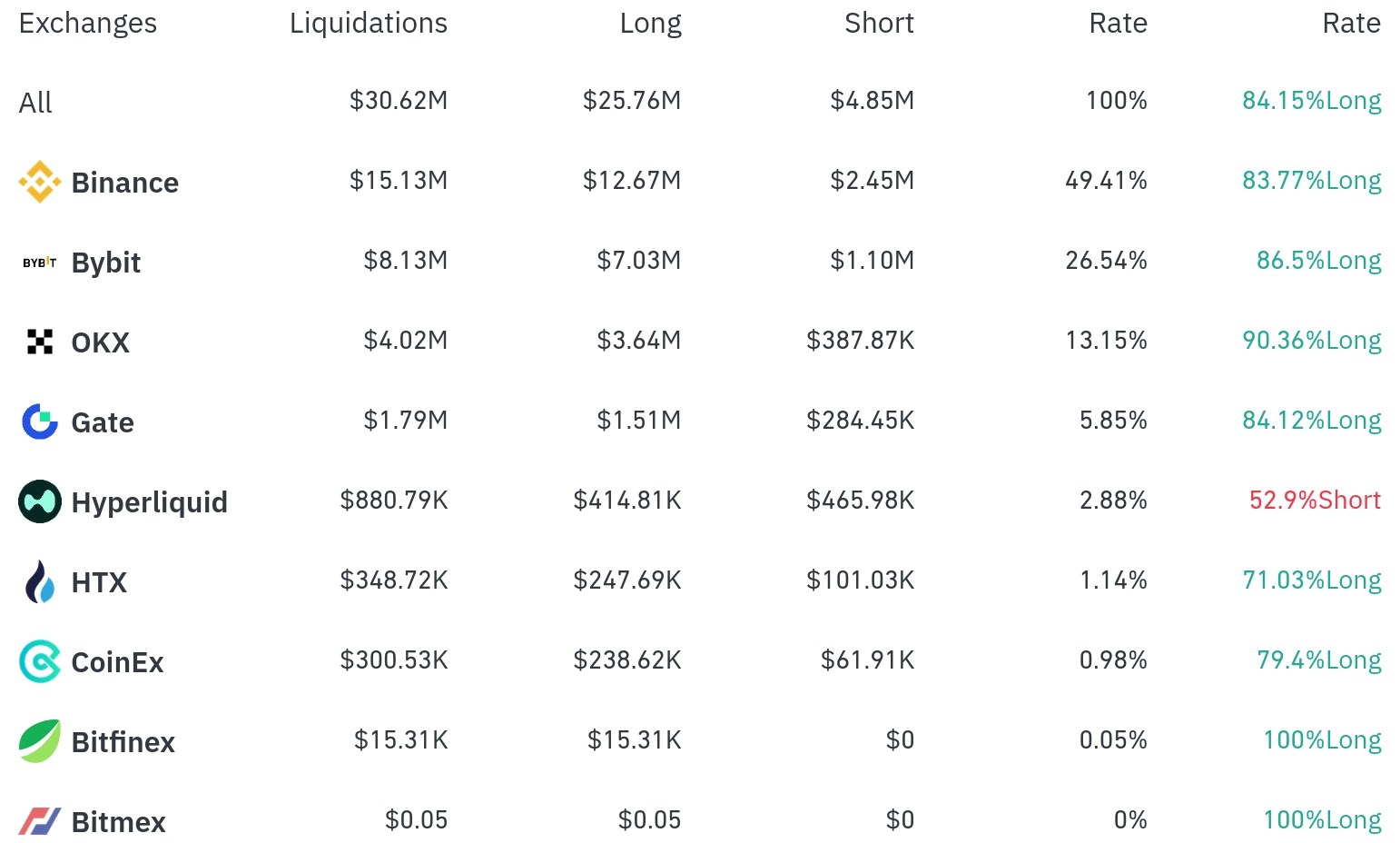Click the HTX flame logo icon

40,581
